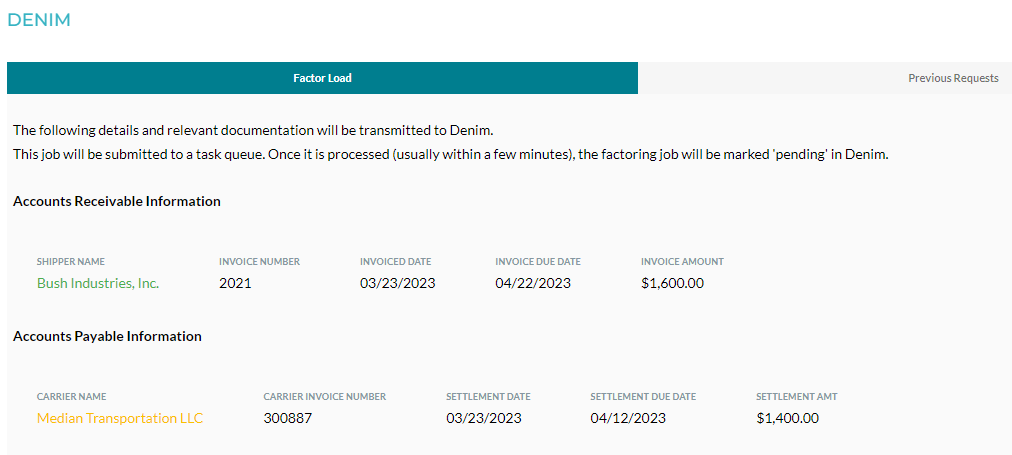Open Median Transportation LLC carrier link
The height and width of the screenshot is (455, 1012).
[x=120, y=418]
